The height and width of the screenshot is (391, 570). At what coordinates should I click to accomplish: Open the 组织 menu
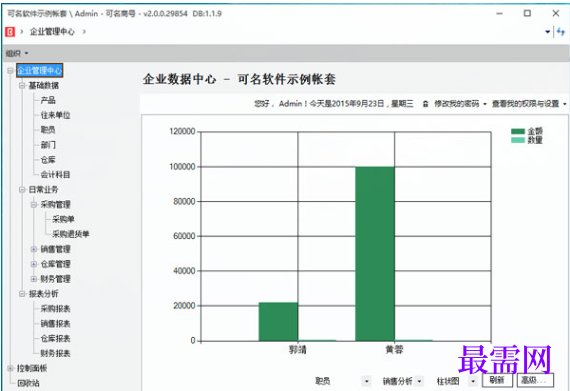pos(17,53)
